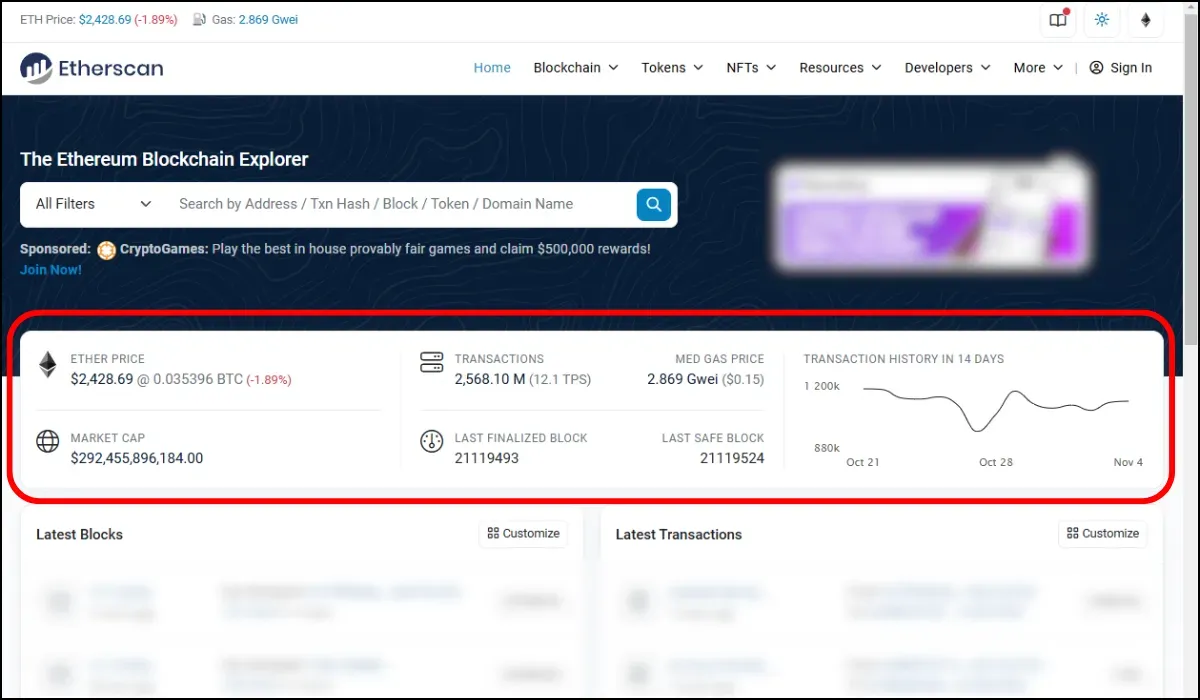Click the market cap $292,455,896,184.00 value
1200x700 pixels.
[137, 459]
